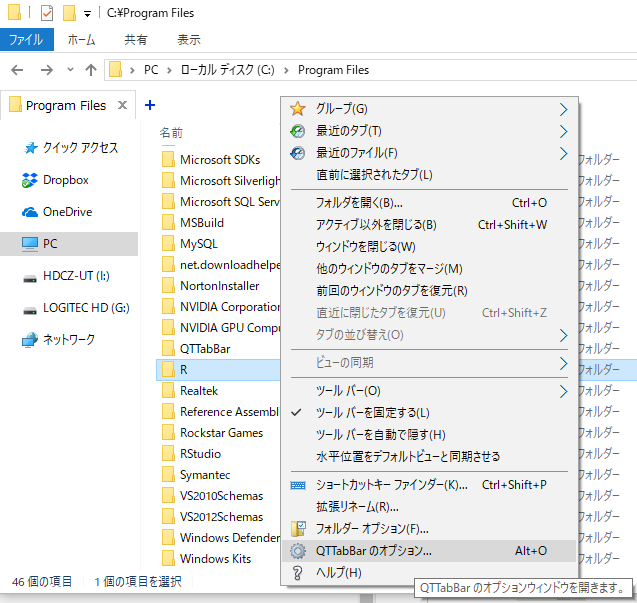
Task: Click the Network icon in sidebar
Action: pos(30,340)
